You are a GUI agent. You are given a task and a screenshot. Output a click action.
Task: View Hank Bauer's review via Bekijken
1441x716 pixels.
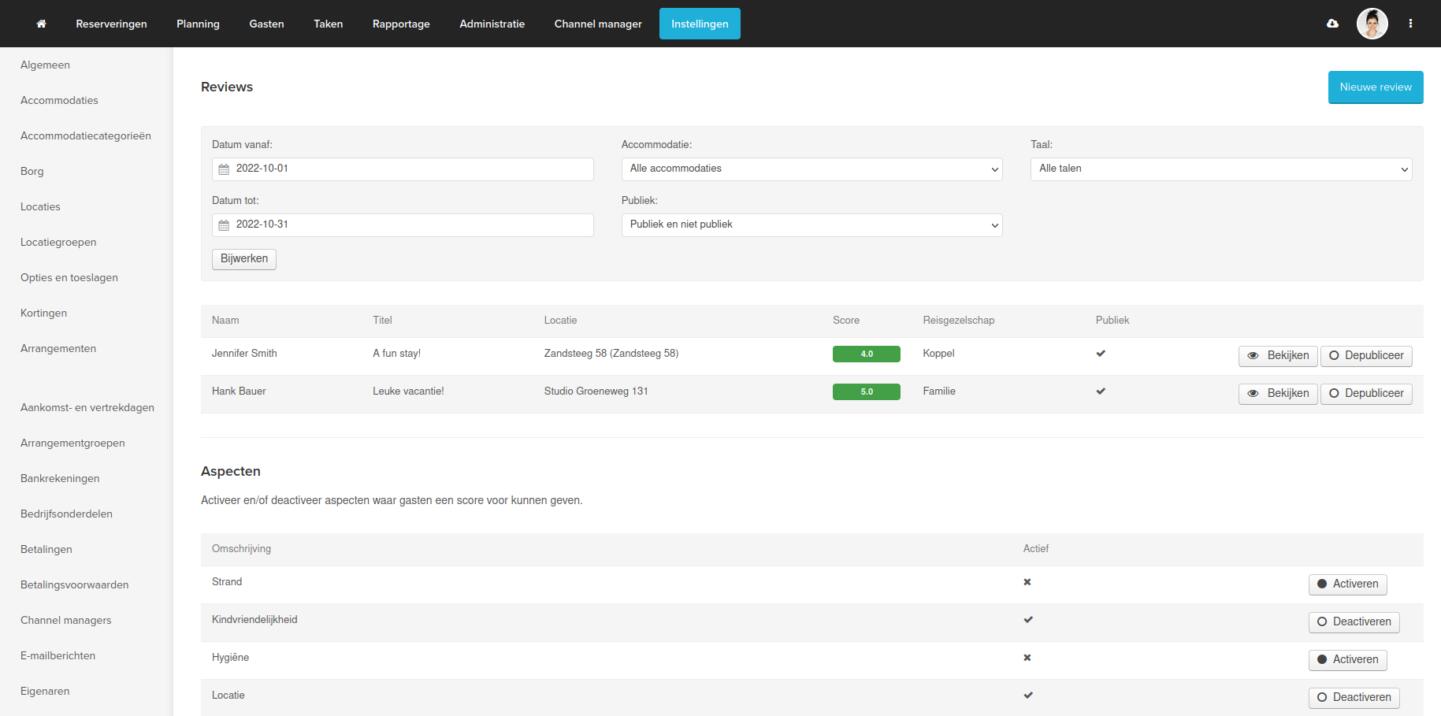pyautogui.click(x=1277, y=394)
